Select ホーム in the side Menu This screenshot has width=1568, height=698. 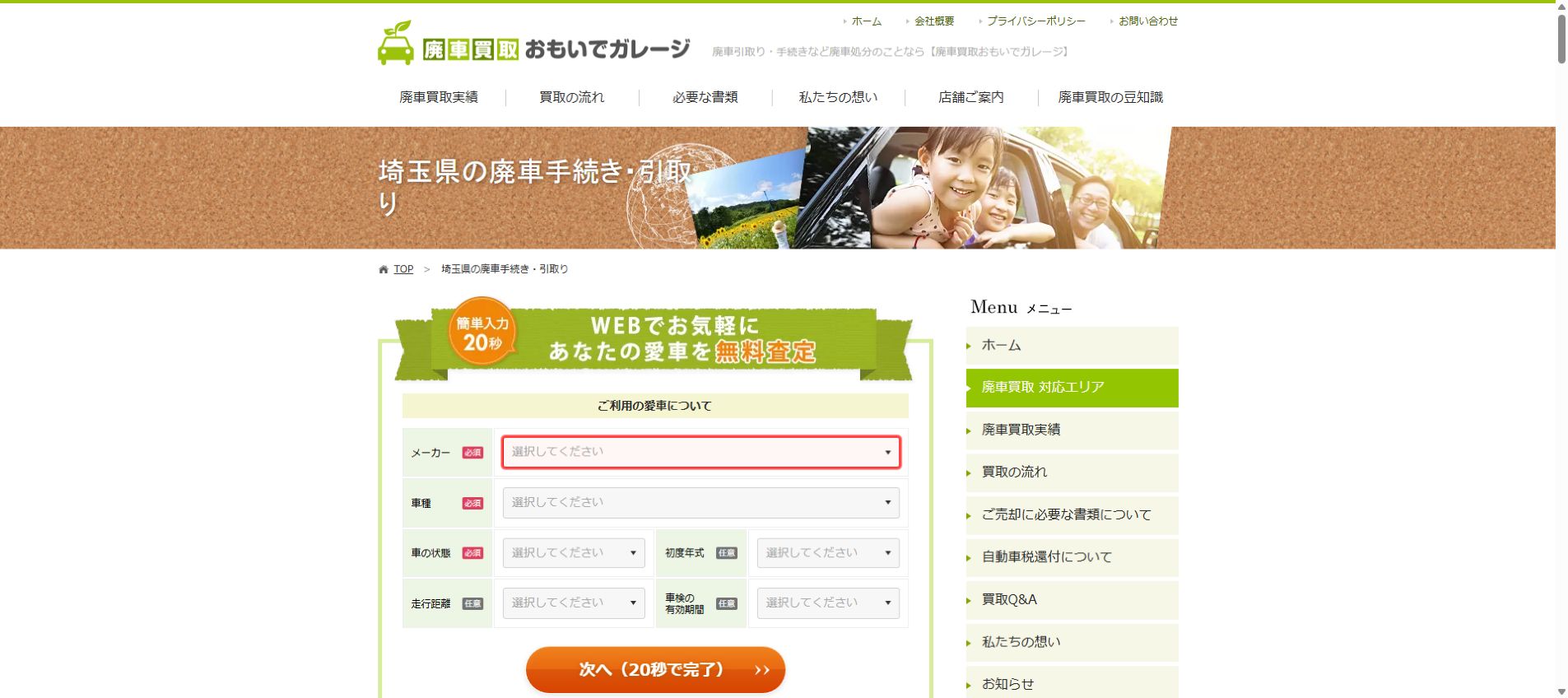click(x=1072, y=346)
